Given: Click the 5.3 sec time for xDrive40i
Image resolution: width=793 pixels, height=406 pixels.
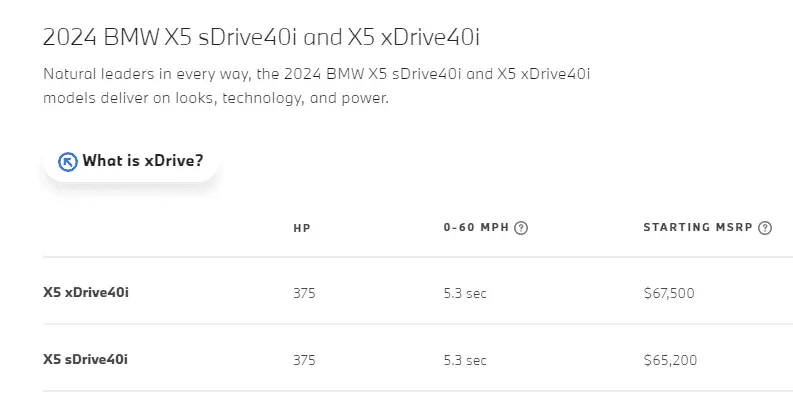Looking at the screenshot, I should [465, 293].
